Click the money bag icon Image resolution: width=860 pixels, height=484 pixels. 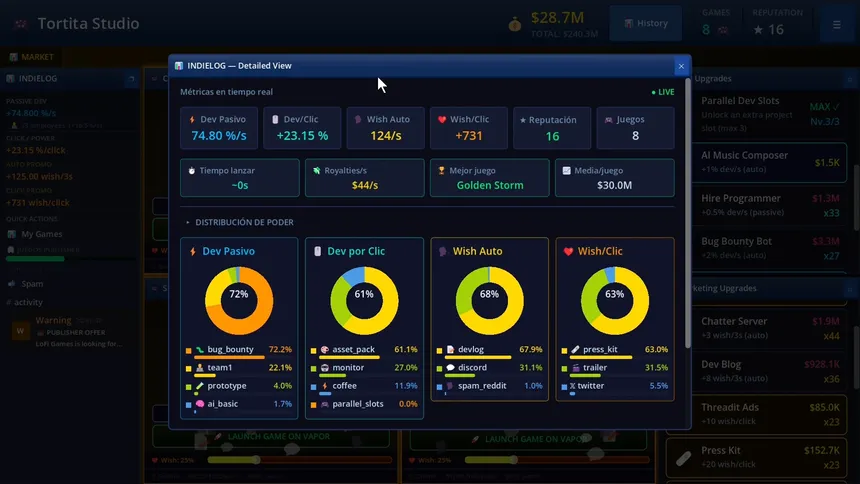514,24
